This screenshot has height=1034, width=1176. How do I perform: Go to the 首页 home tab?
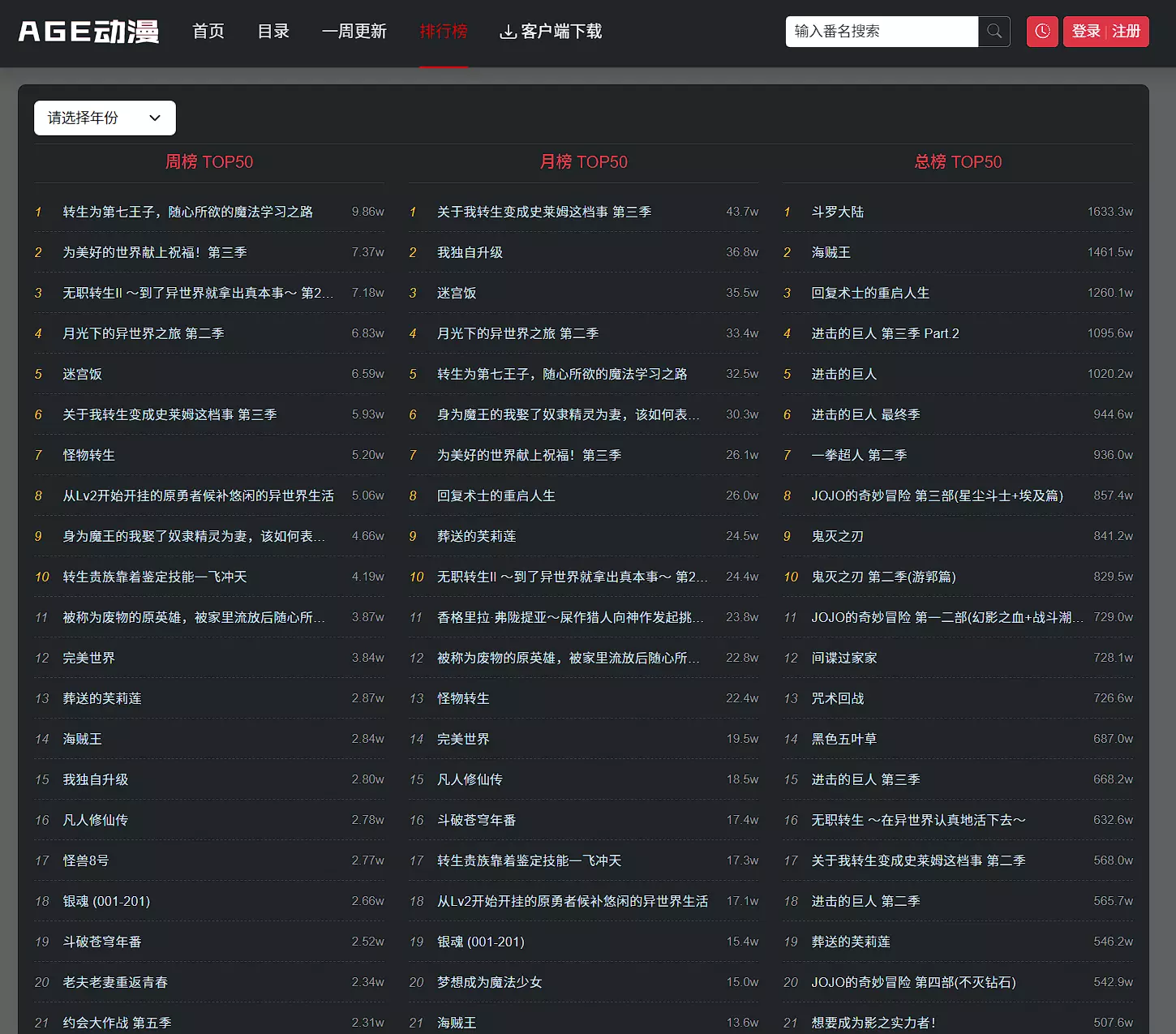coord(208,32)
